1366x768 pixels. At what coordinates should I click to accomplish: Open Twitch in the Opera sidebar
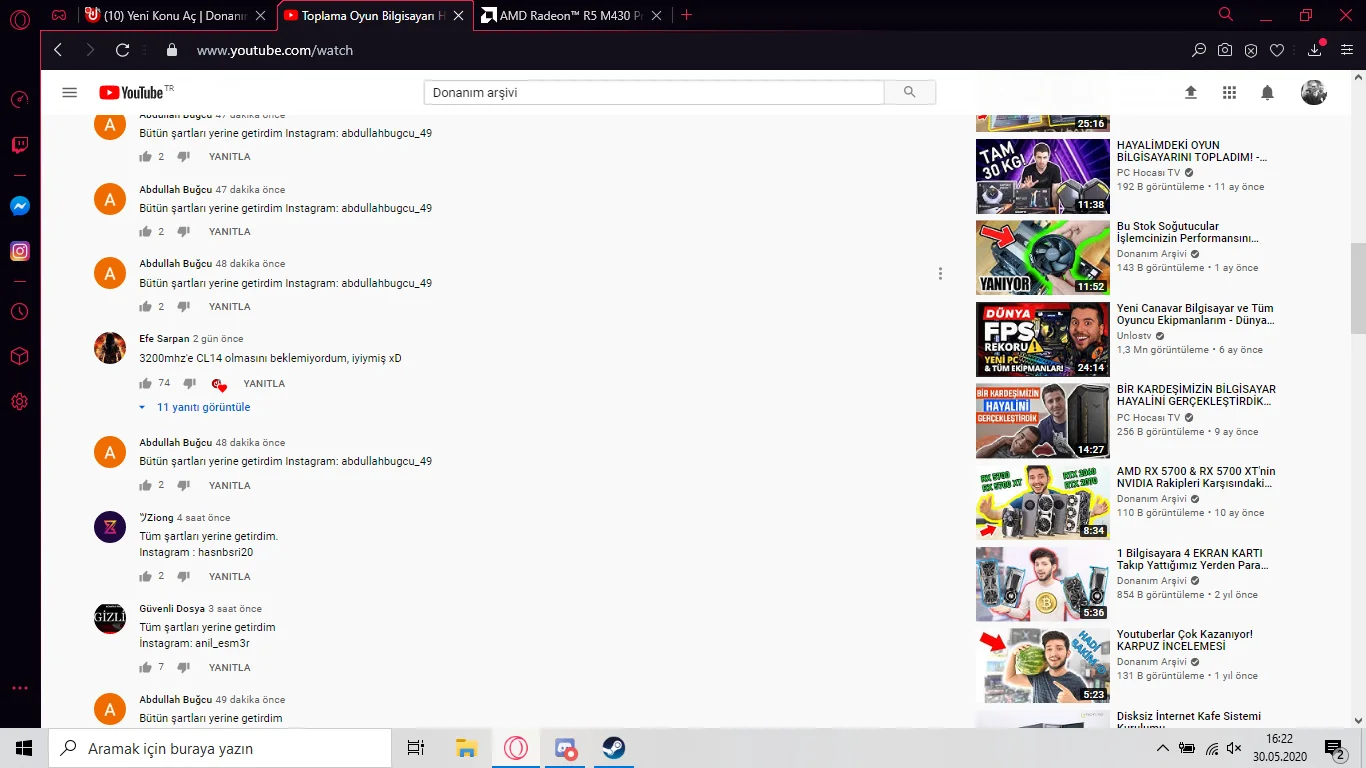[x=20, y=145]
